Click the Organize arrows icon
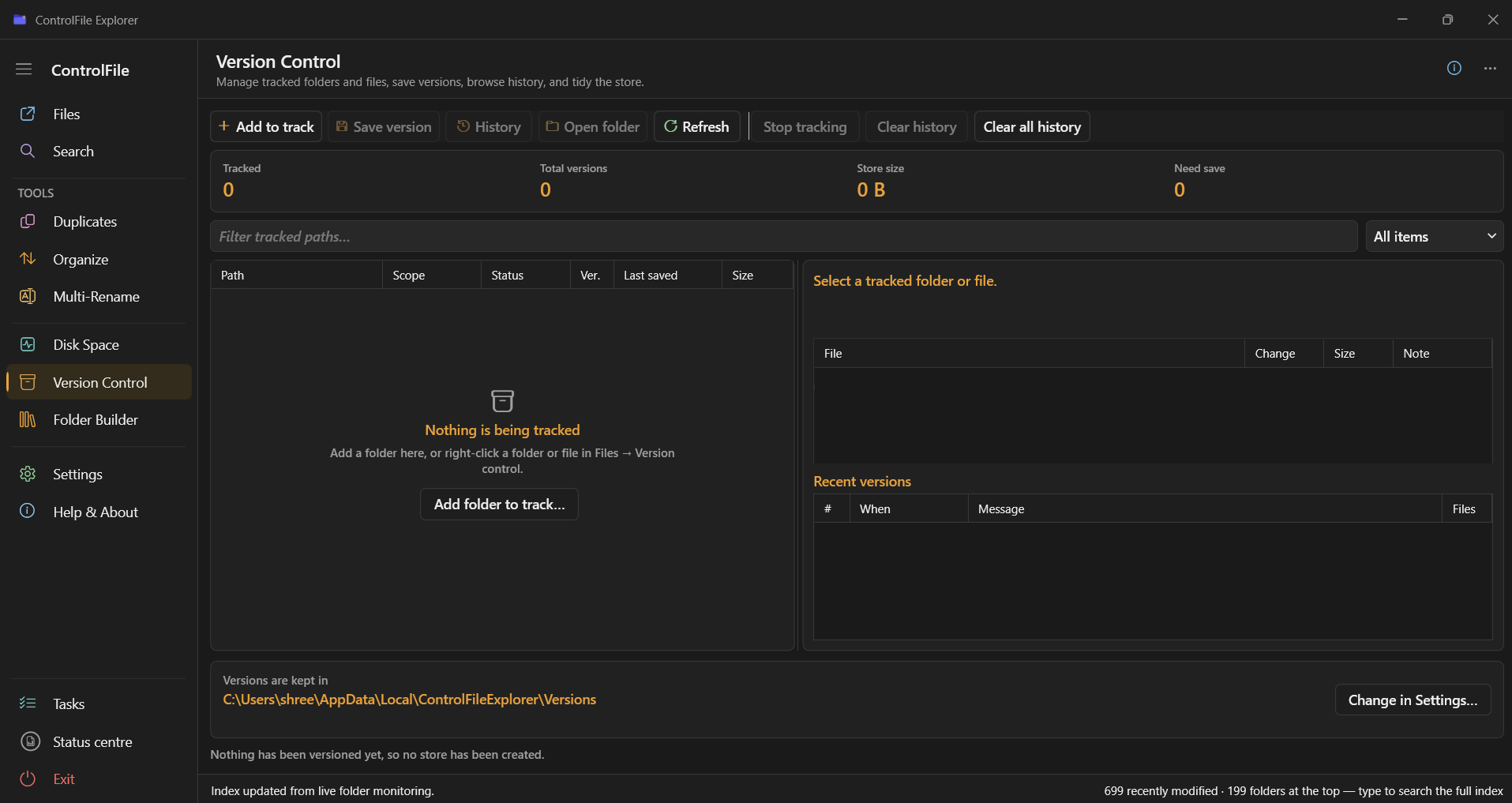 point(28,259)
